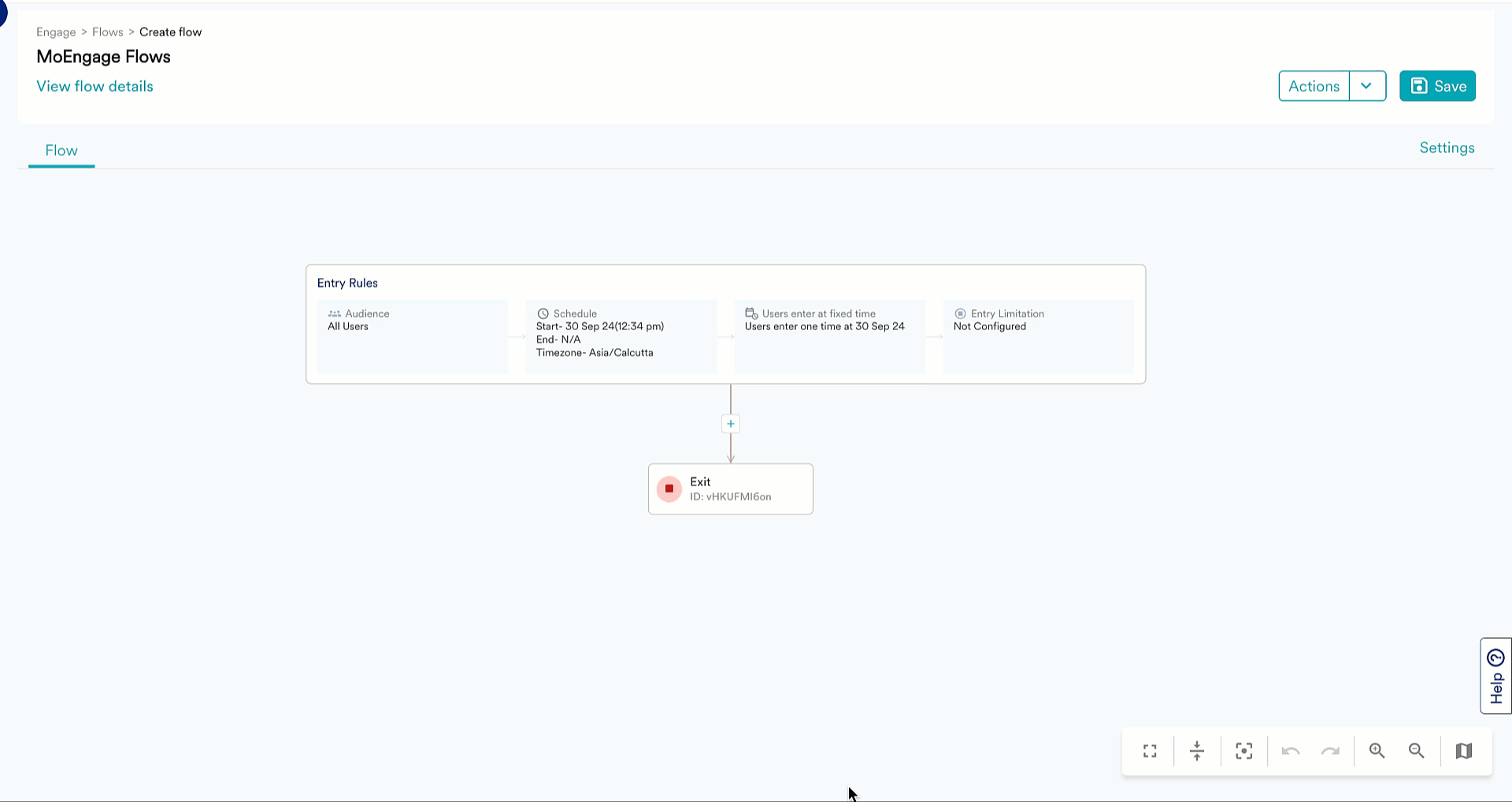This screenshot has height=802, width=1512.
Task: Open the Entry Limitation Not Configured card
Action: coord(1039,336)
